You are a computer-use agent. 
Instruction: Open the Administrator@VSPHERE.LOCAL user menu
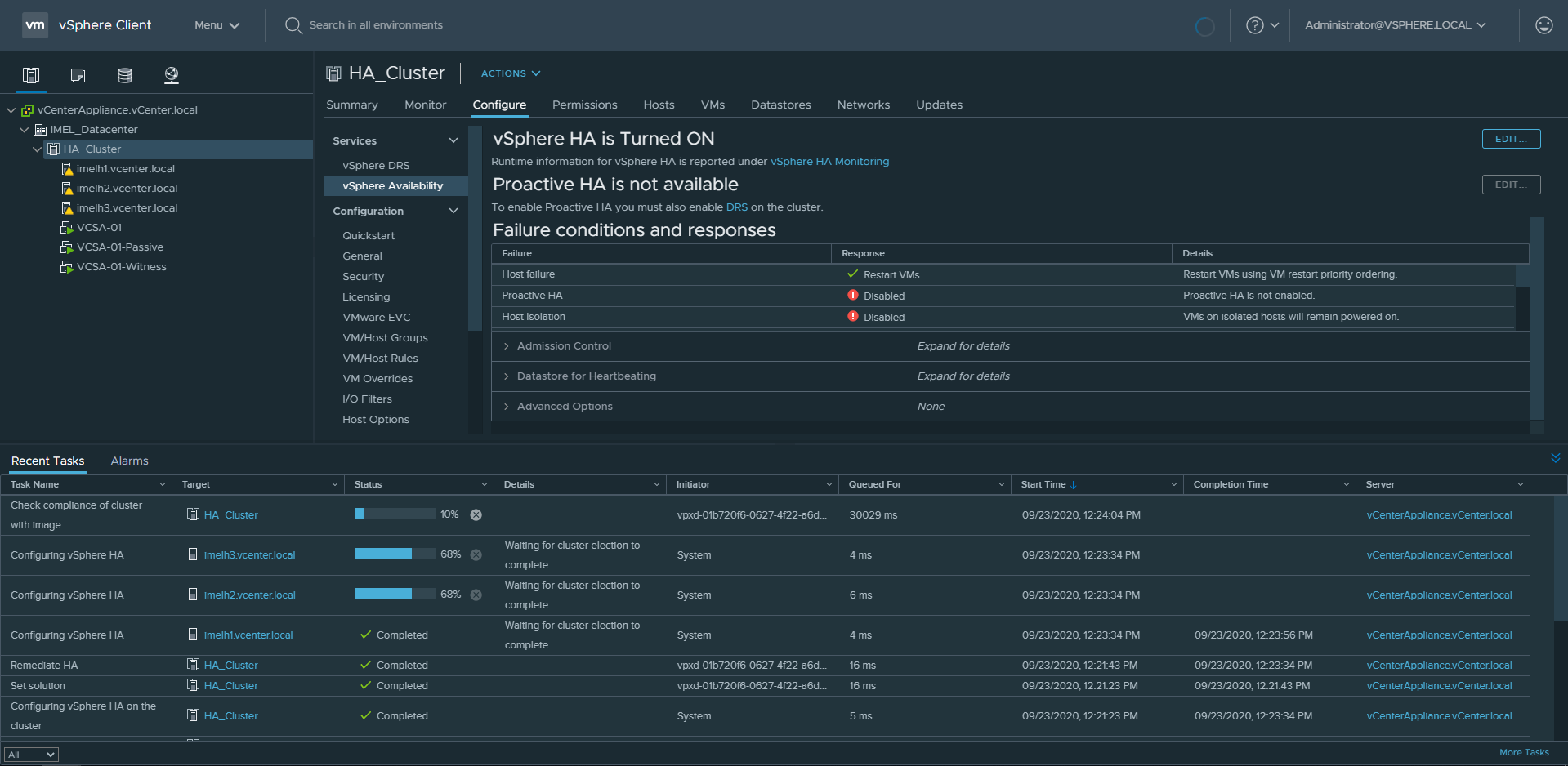(1396, 25)
